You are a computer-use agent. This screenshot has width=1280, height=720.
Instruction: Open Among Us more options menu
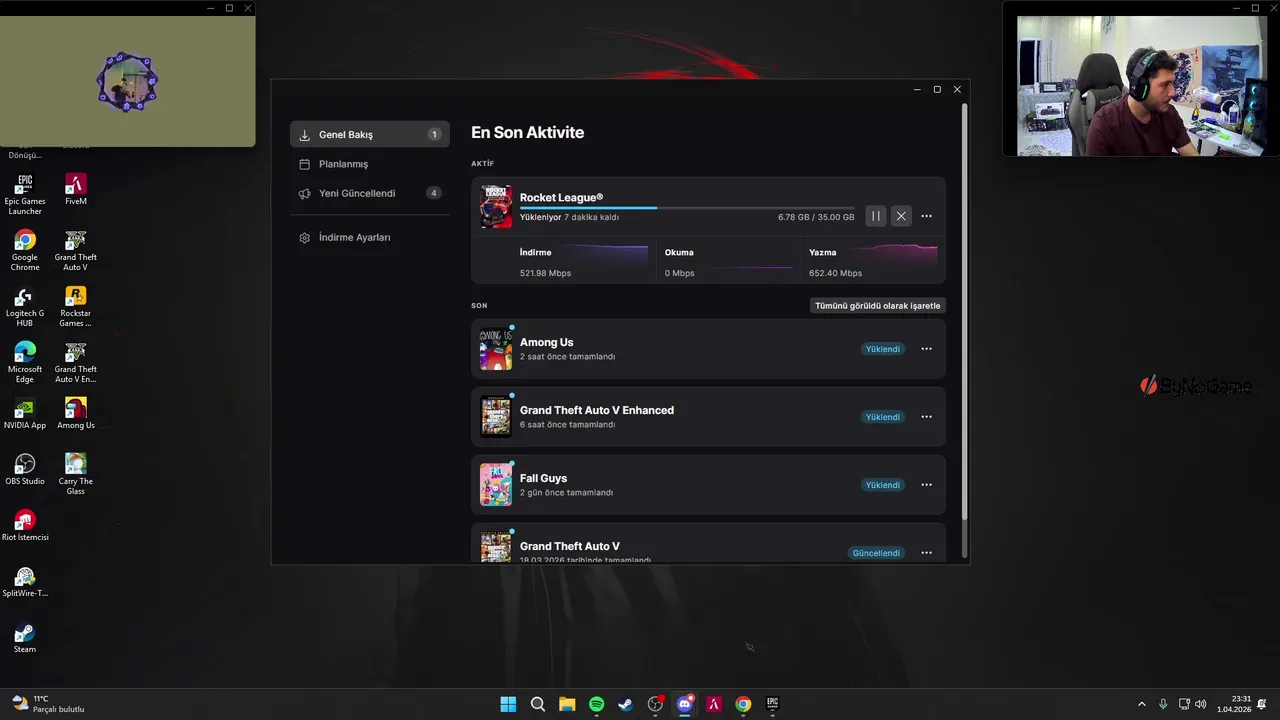tap(926, 349)
